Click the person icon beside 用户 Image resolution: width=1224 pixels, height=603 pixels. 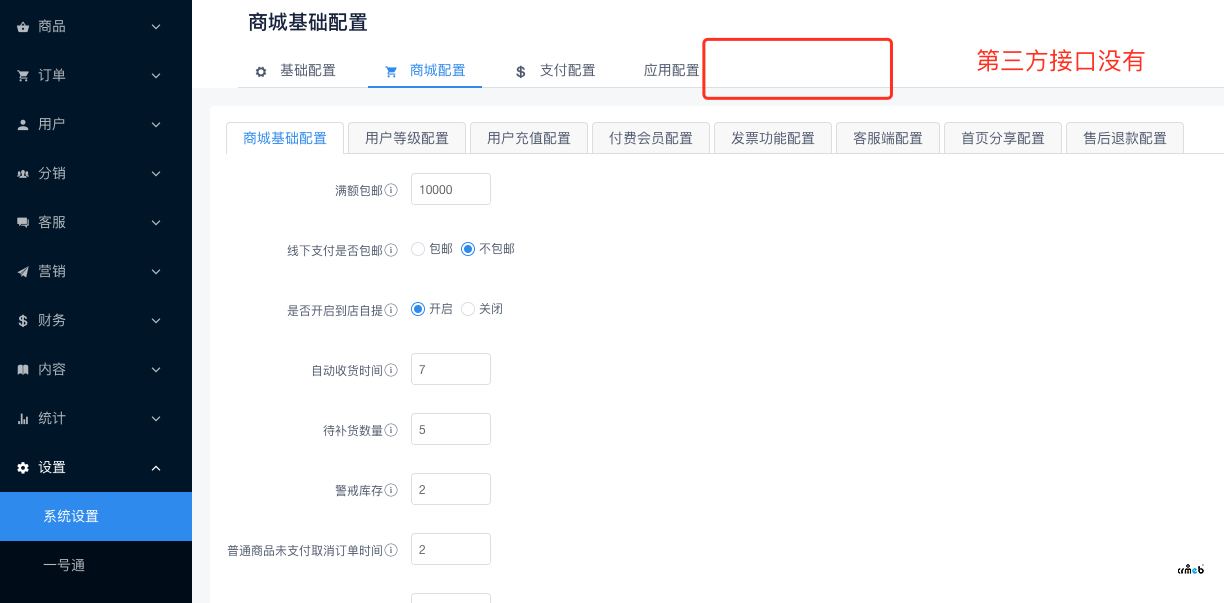coord(23,125)
